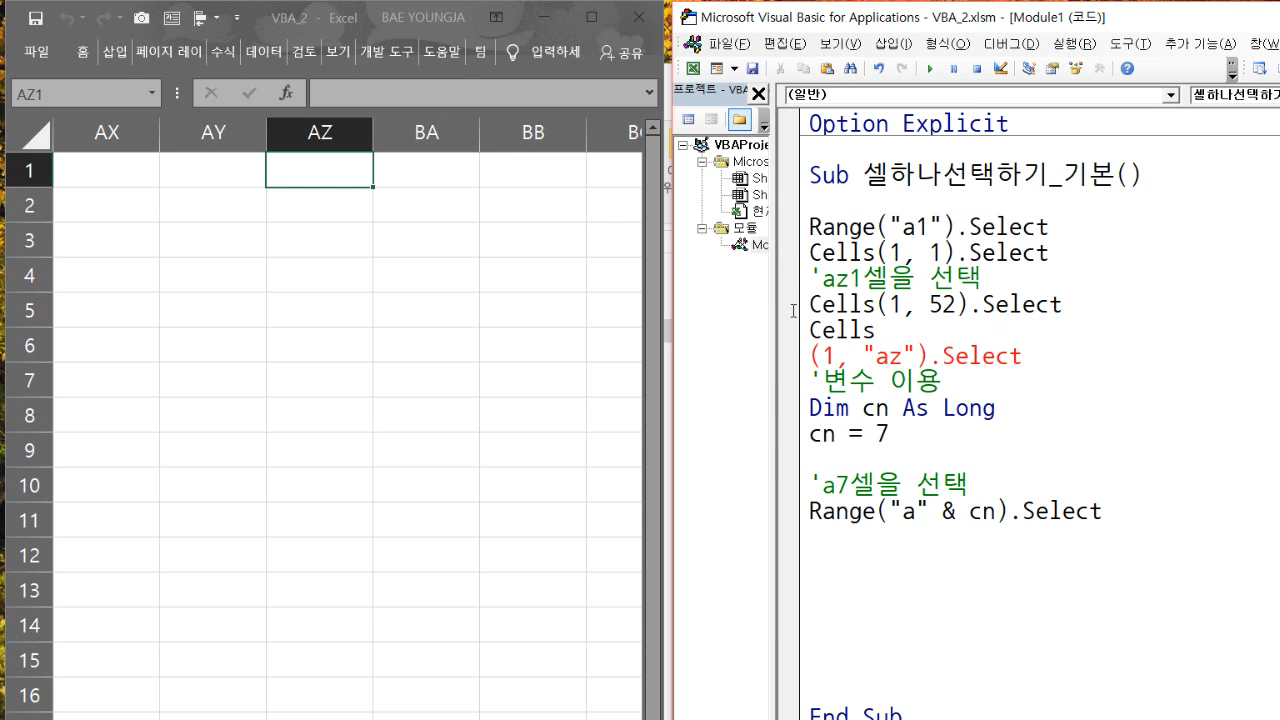
Task: Open the 개발 도구 ribbon tab
Action: (x=387, y=52)
